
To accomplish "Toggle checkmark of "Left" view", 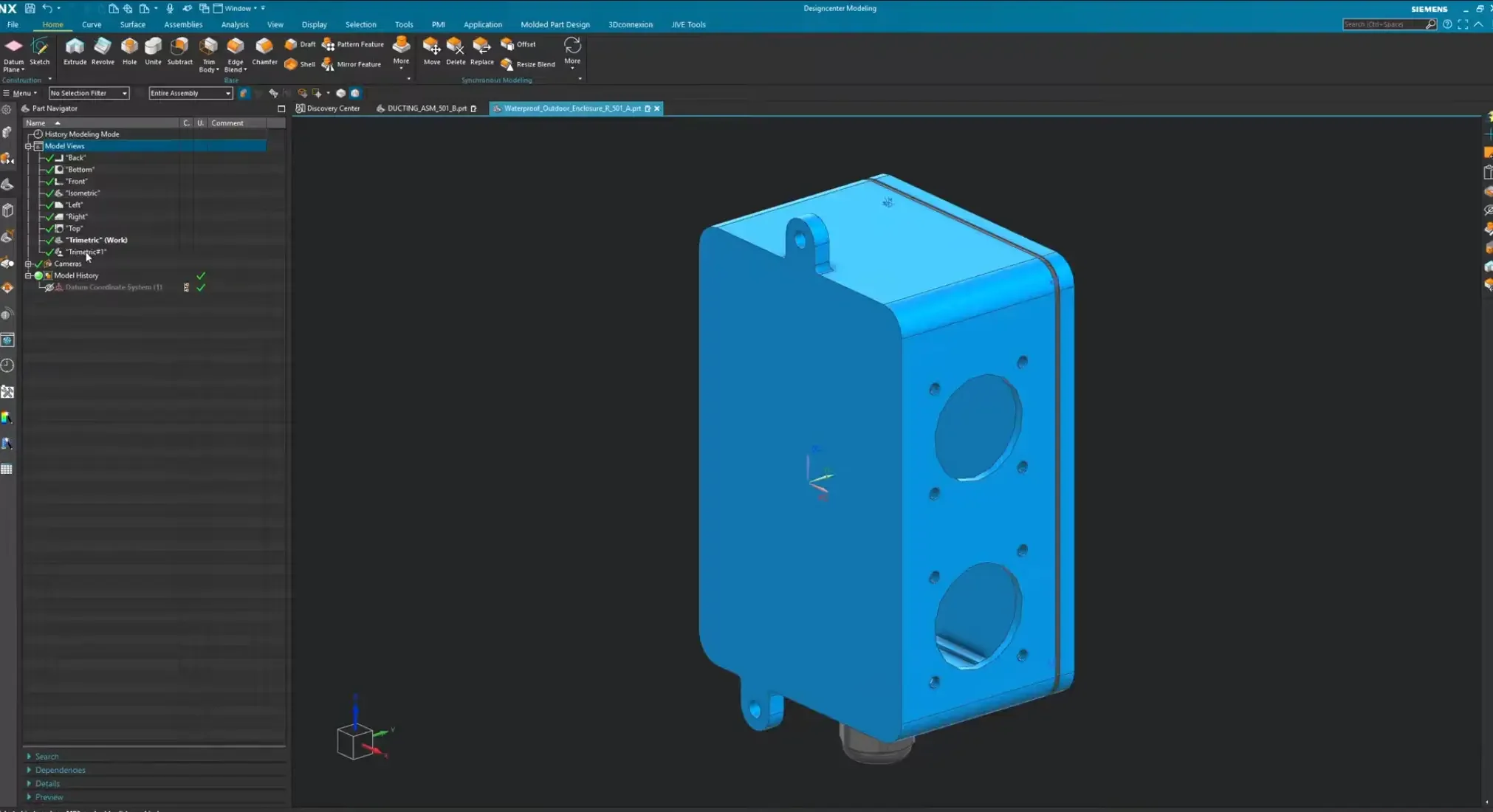I will tap(50, 205).
